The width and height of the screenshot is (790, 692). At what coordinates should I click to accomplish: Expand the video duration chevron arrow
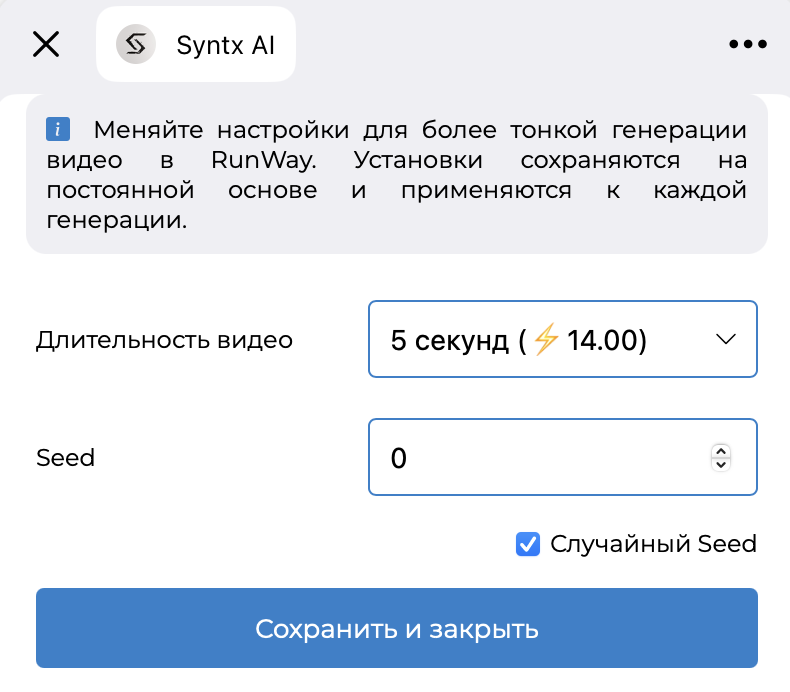tap(727, 340)
